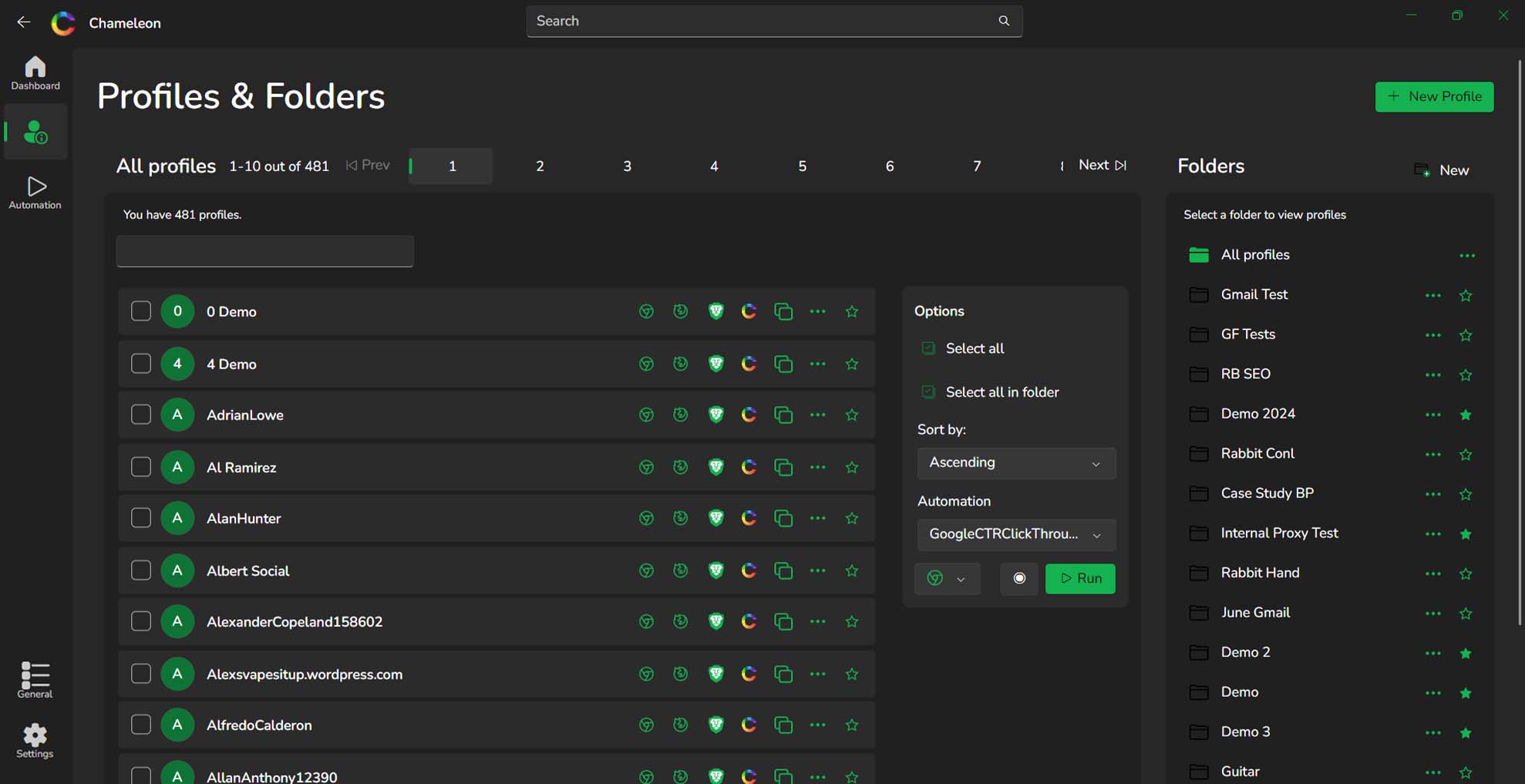
Task: Click Select all in Options
Action: pyautogui.click(x=963, y=348)
